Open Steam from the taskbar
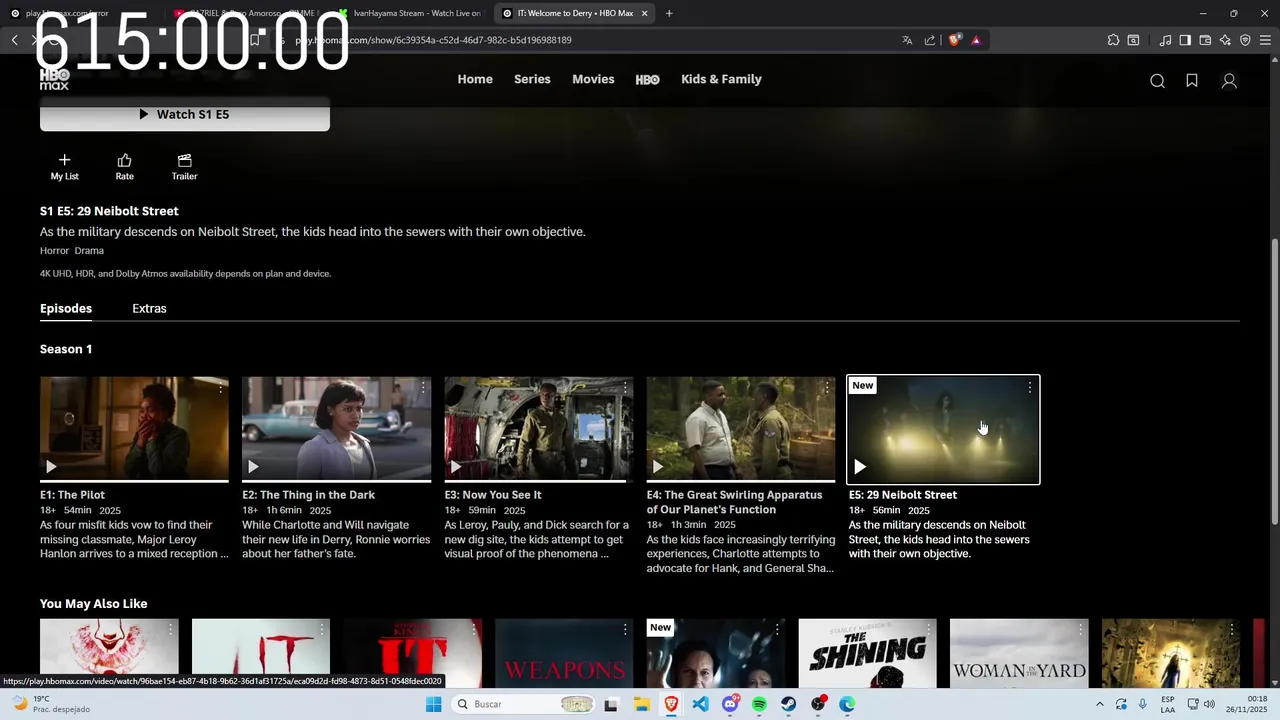This screenshot has height=720, width=1280. pos(789,704)
